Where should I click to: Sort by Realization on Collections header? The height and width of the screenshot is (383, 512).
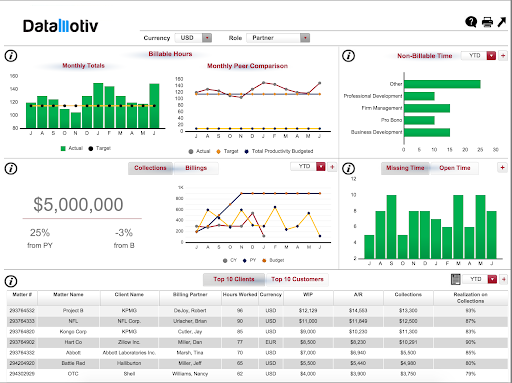[x=470, y=298]
